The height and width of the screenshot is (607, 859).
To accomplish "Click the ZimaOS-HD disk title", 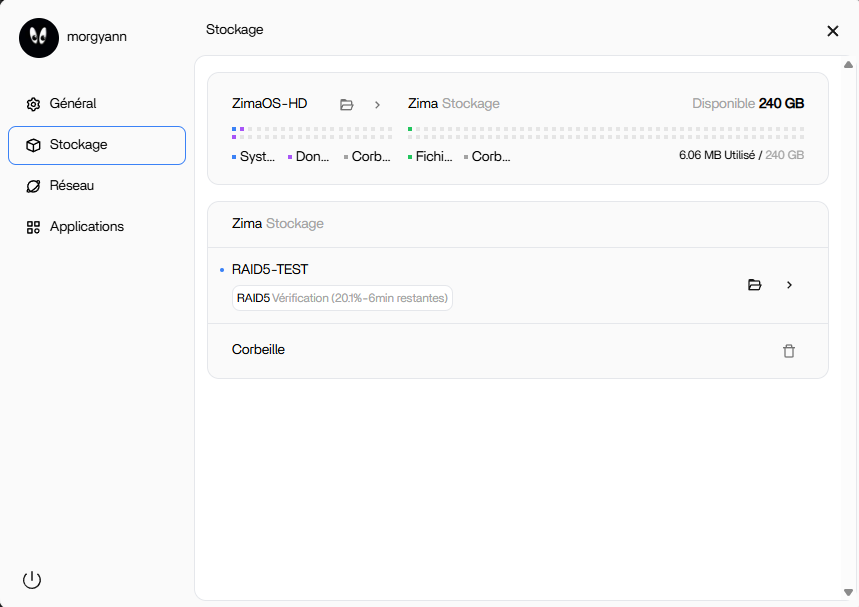I will click(270, 104).
